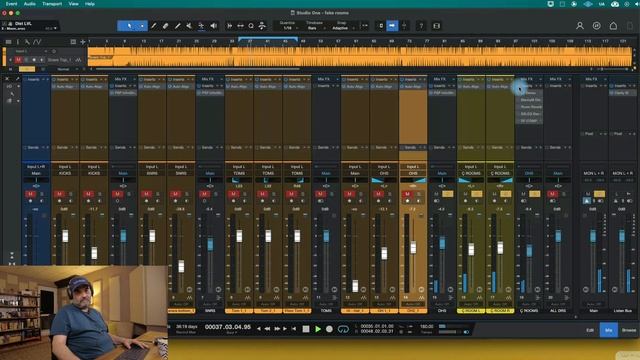The width and height of the screenshot is (640, 360).
Task: Open the user account icon
Action: pos(580,26)
